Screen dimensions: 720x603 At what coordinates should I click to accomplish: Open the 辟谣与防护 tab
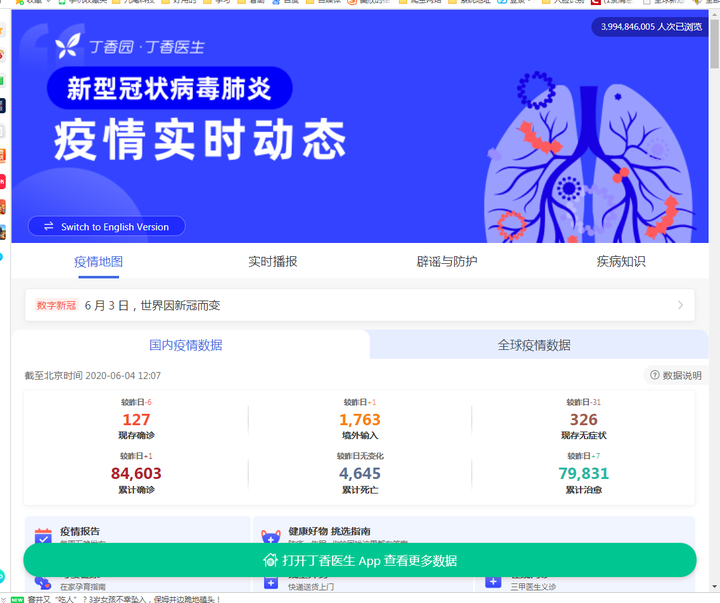pos(447,262)
